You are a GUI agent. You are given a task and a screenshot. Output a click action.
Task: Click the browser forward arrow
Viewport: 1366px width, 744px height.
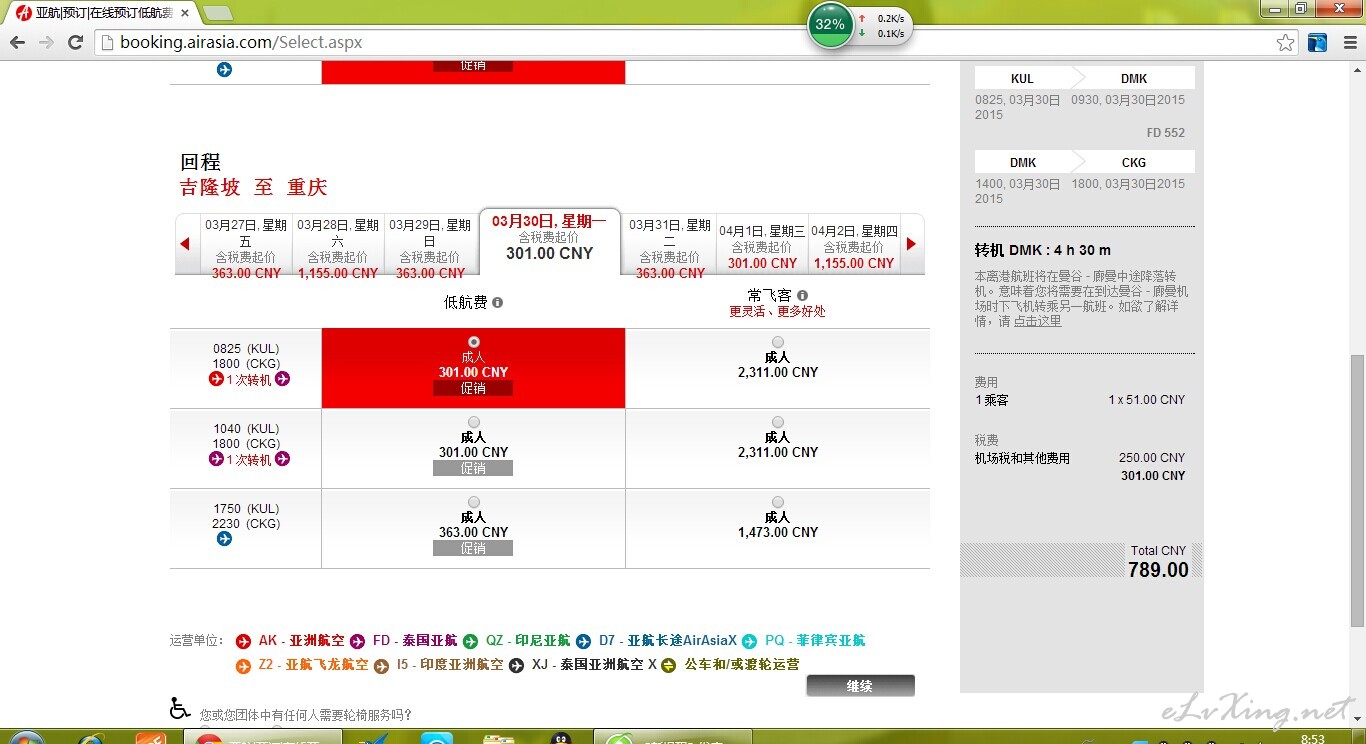[46, 42]
